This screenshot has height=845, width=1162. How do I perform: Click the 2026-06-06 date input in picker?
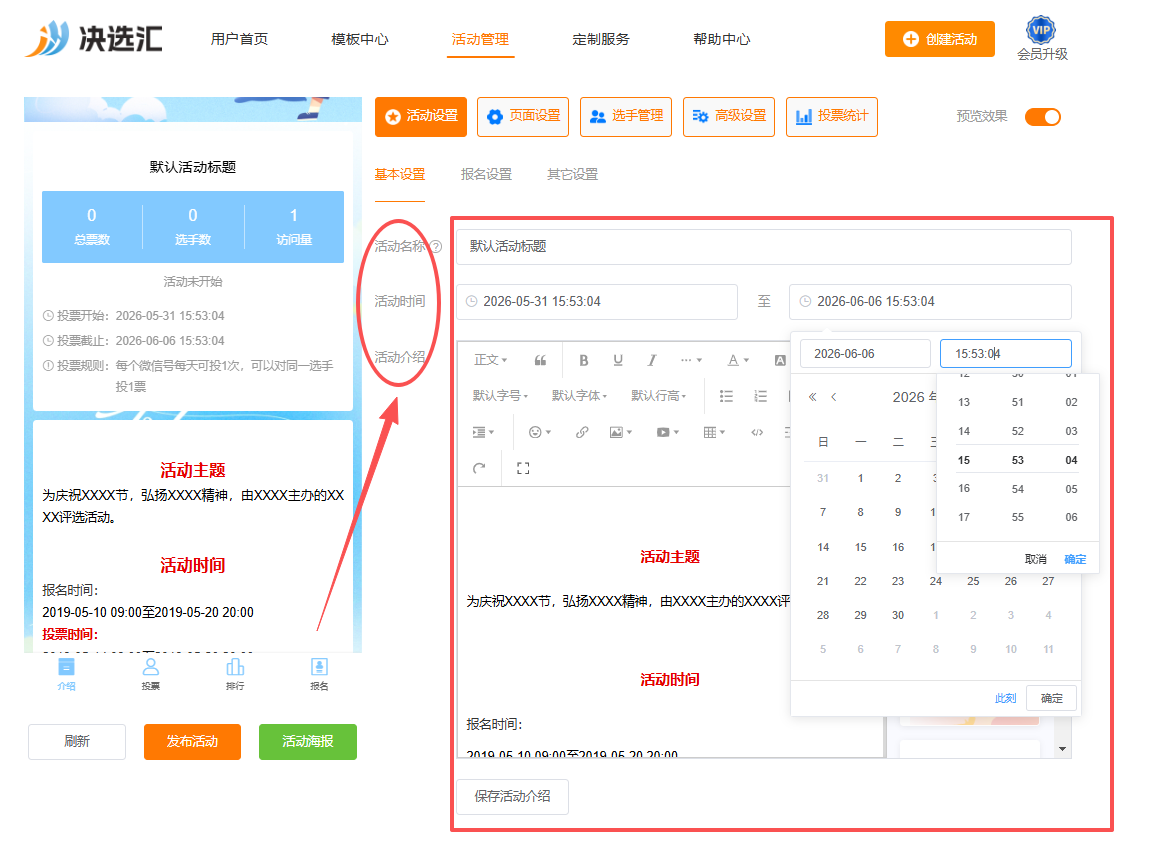[x=866, y=354]
